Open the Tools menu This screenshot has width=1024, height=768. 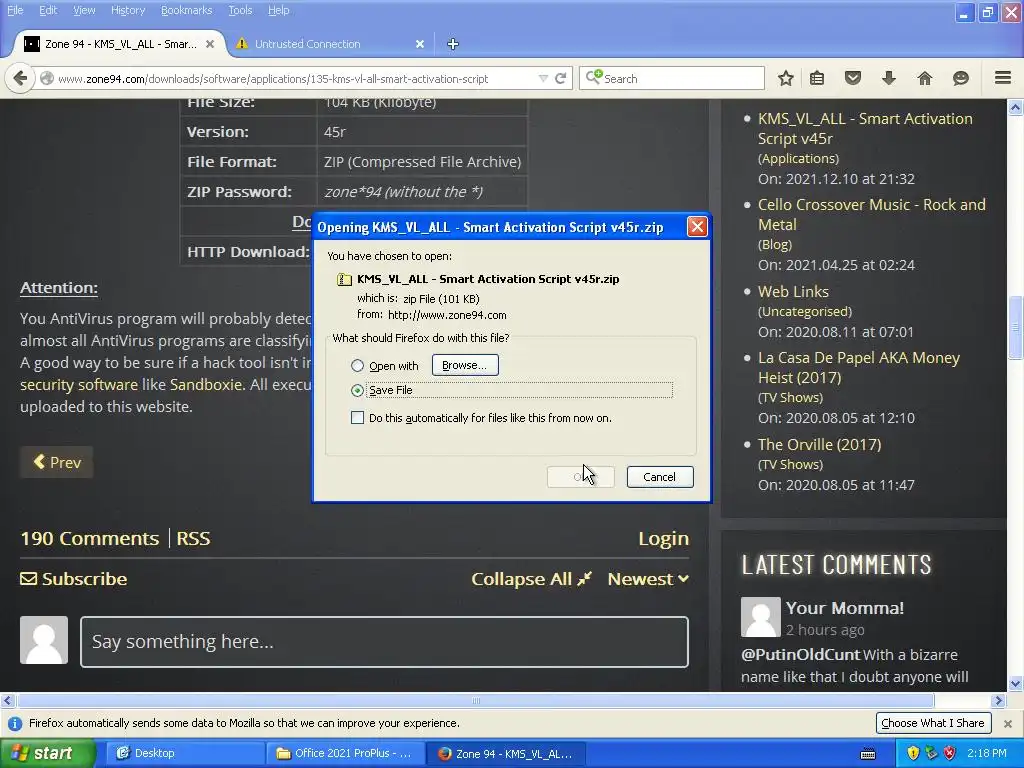tap(240, 10)
